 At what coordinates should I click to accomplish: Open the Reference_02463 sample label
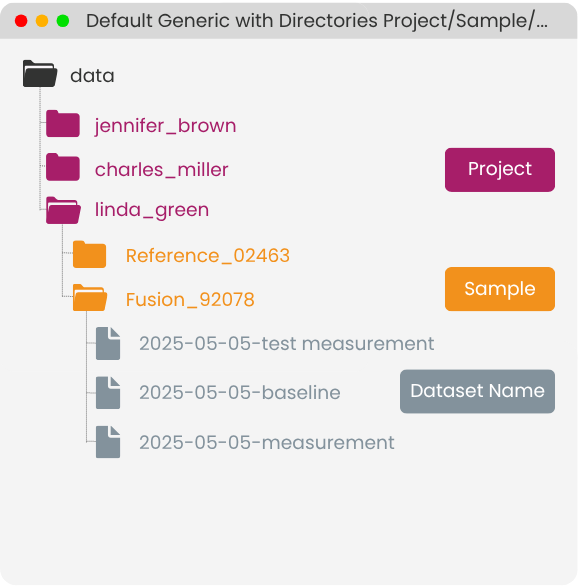[x=208, y=256]
